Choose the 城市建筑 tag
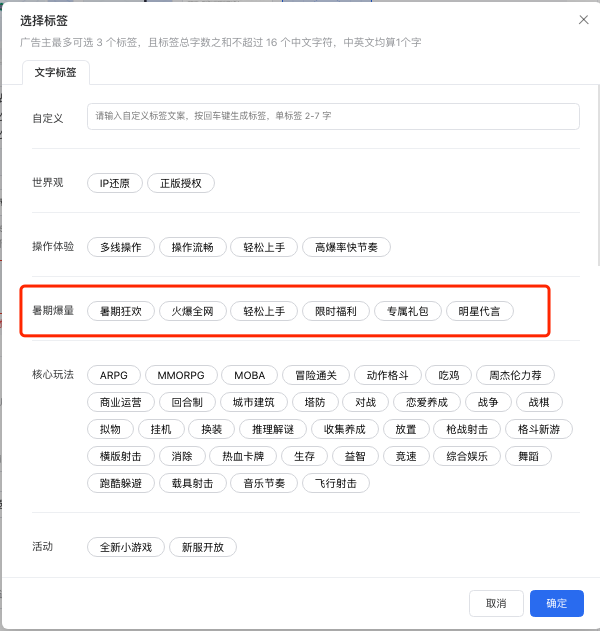This screenshot has height=631, width=600. (x=254, y=402)
